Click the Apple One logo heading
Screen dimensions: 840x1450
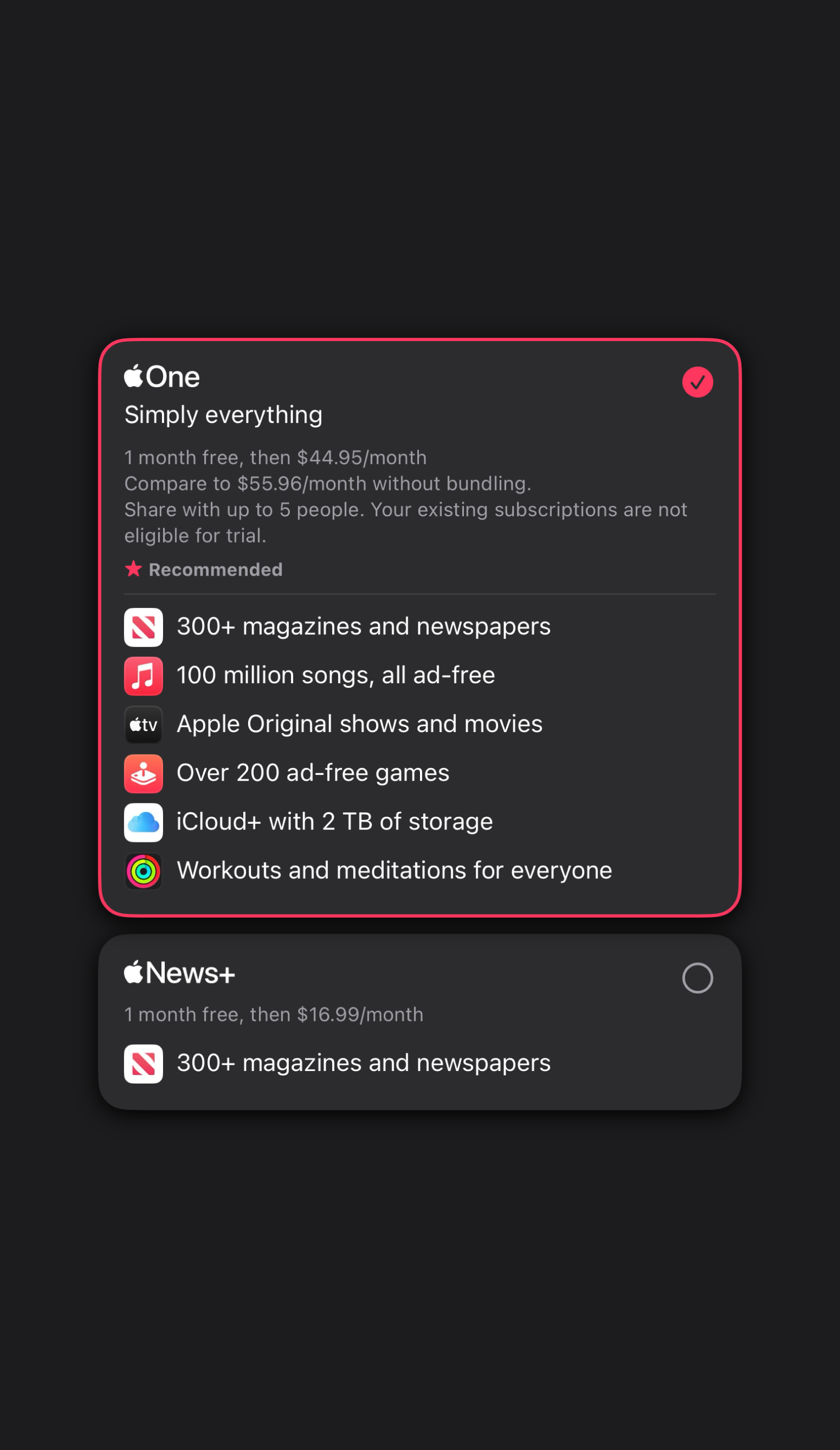pyautogui.click(x=163, y=377)
